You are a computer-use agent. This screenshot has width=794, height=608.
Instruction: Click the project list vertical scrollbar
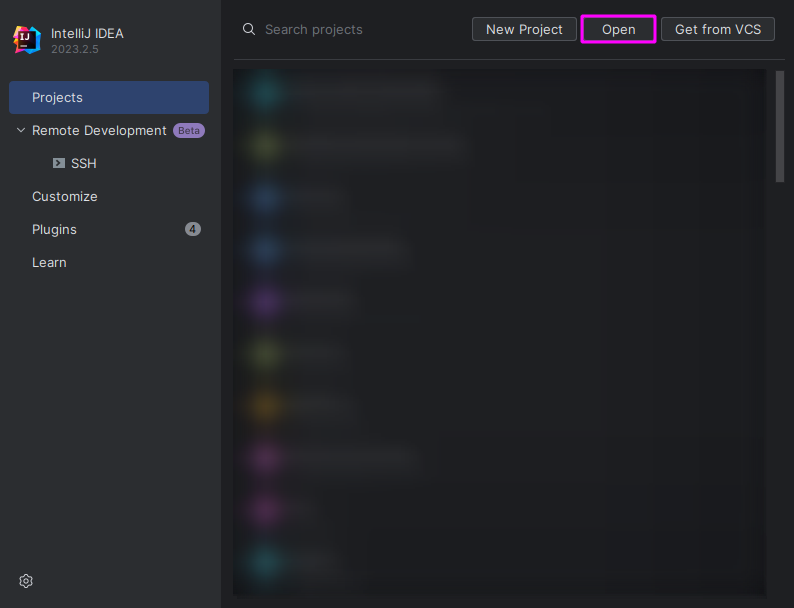tap(780, 127)
